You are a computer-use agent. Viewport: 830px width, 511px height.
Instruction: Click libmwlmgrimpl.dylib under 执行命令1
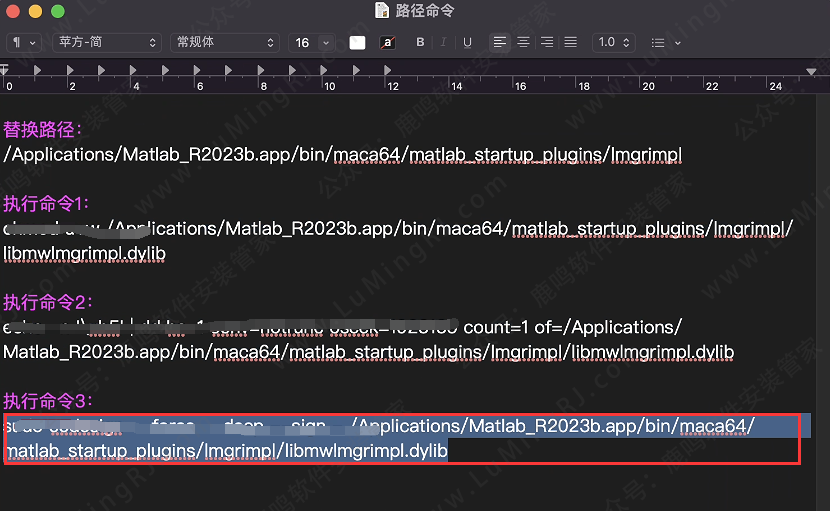click(85, 254)
